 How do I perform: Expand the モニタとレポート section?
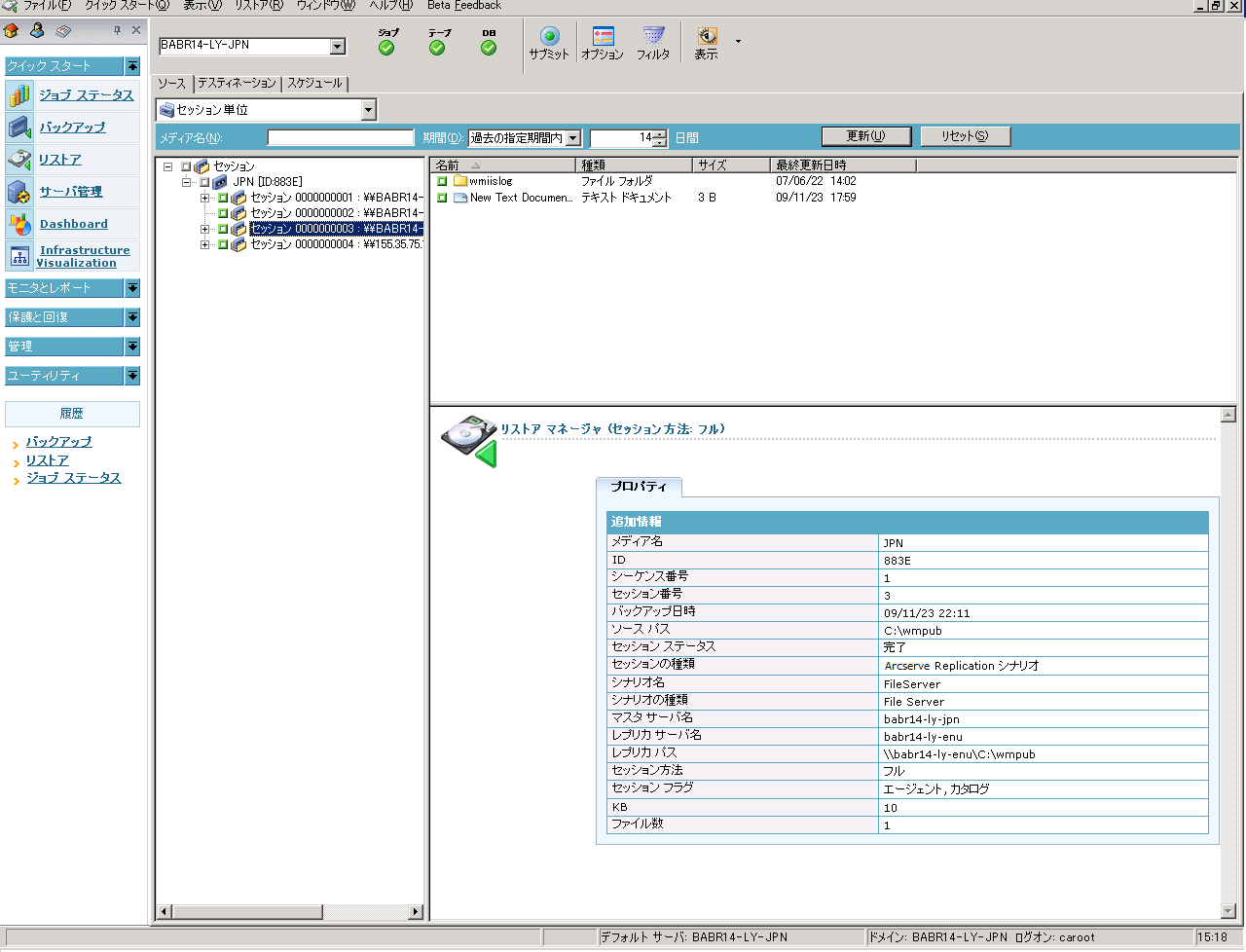pyautogui.click(x=133, y=288)
